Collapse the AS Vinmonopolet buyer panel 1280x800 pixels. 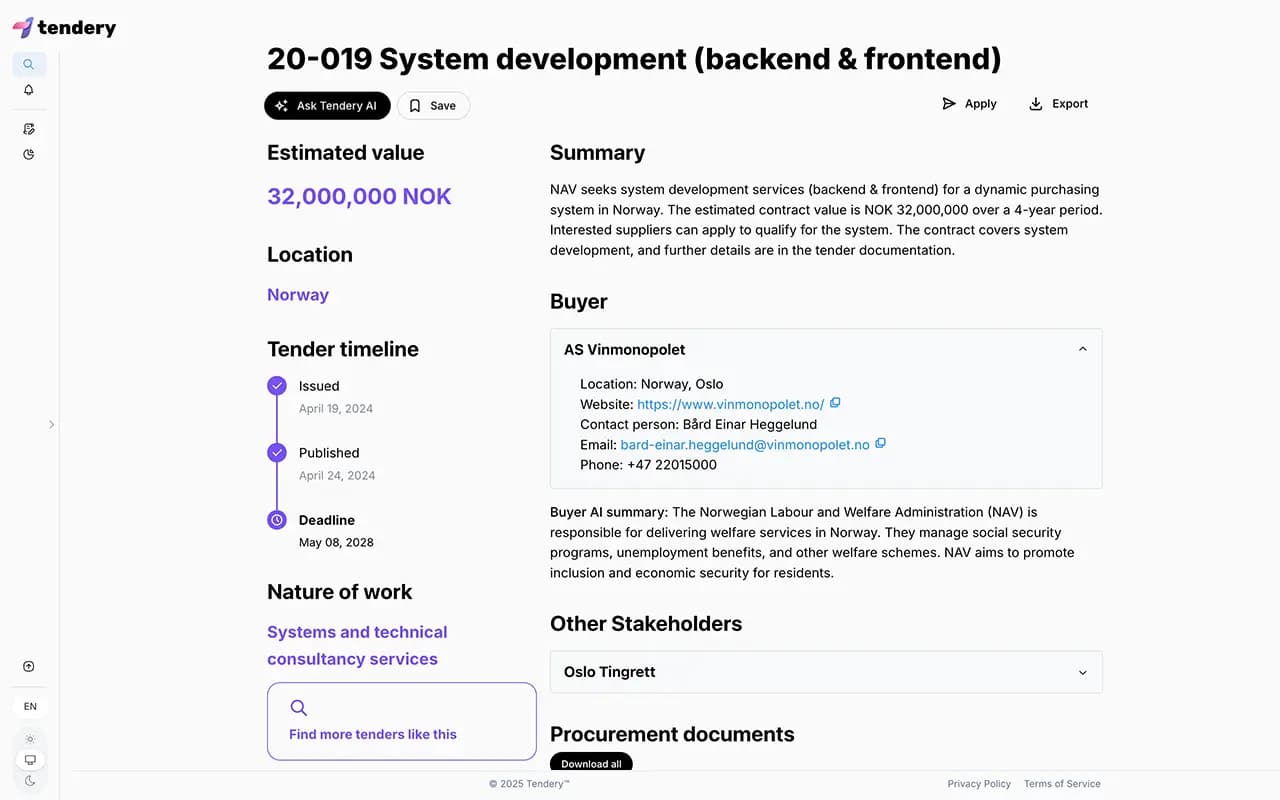(x=1082, y=349)
